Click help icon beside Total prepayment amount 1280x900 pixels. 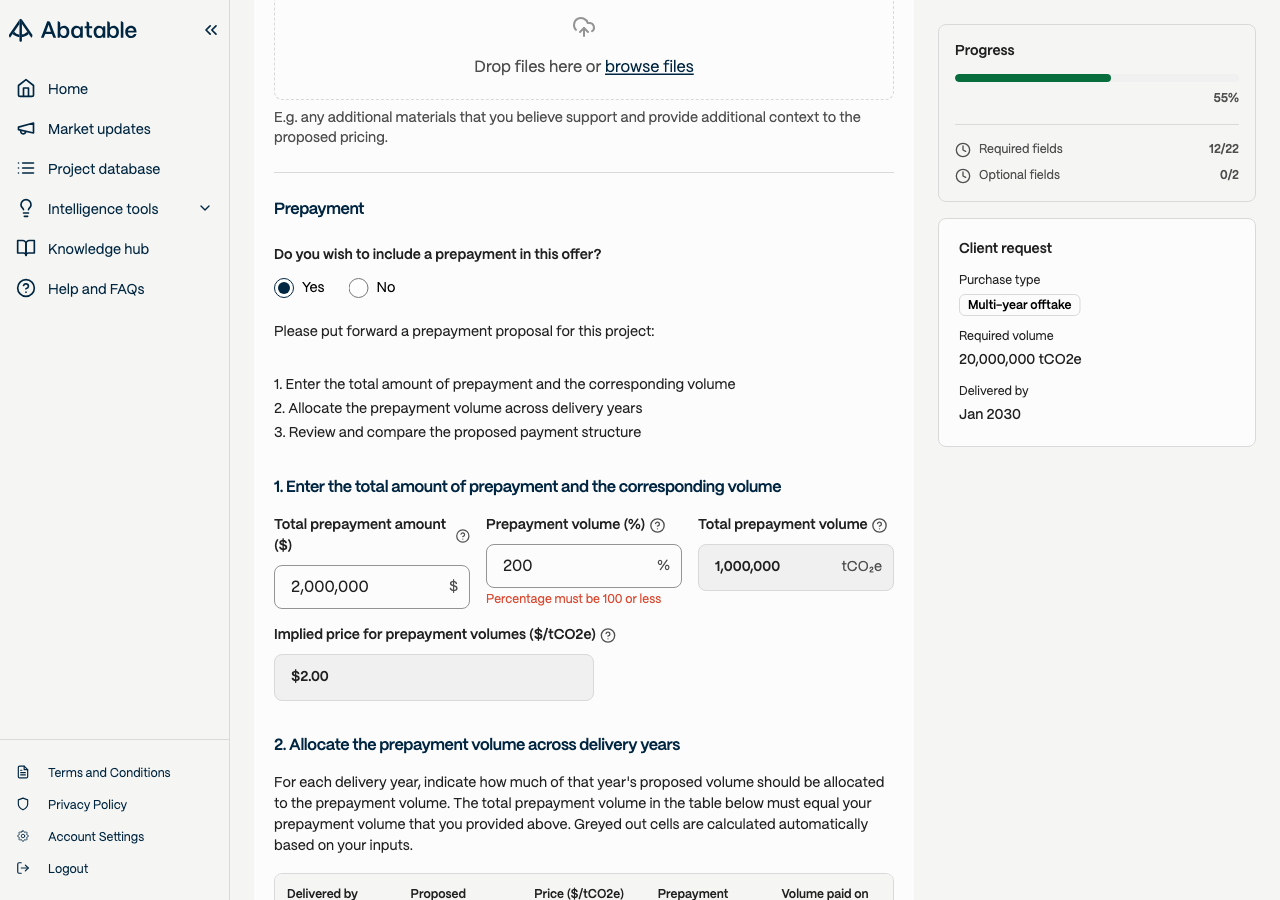[463, 536]
